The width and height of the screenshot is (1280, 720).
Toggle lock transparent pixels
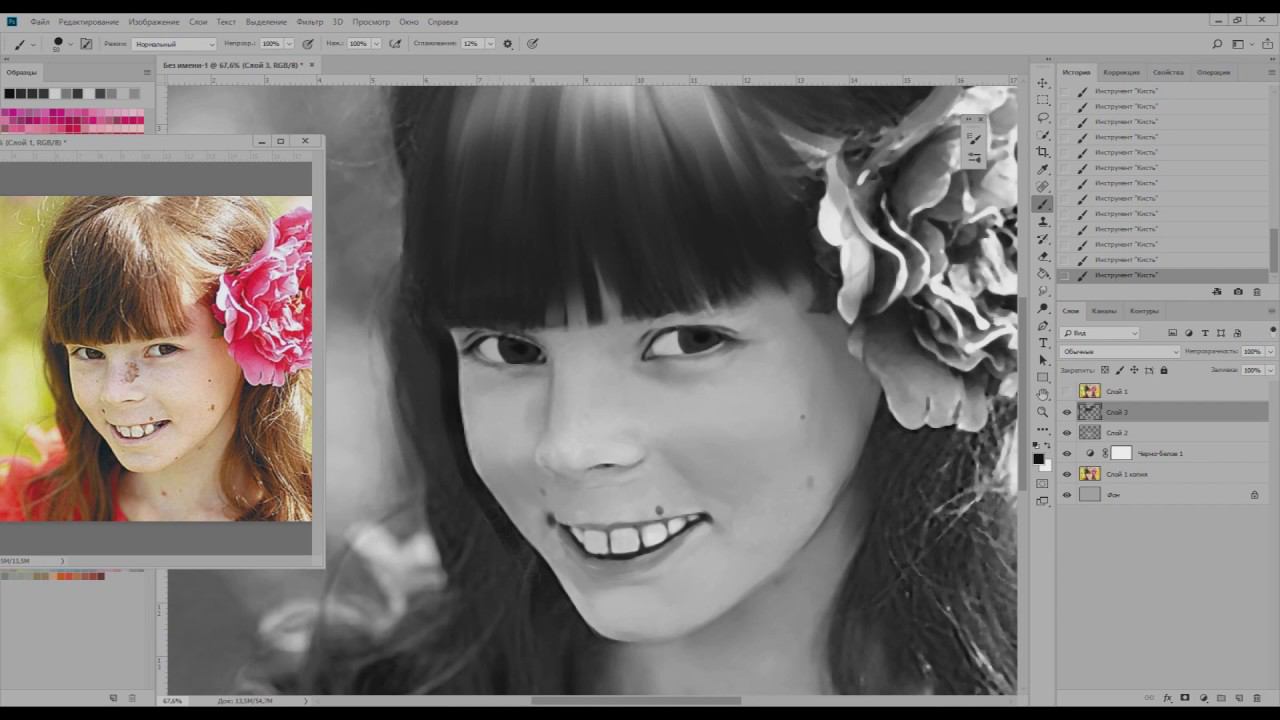1105,370
